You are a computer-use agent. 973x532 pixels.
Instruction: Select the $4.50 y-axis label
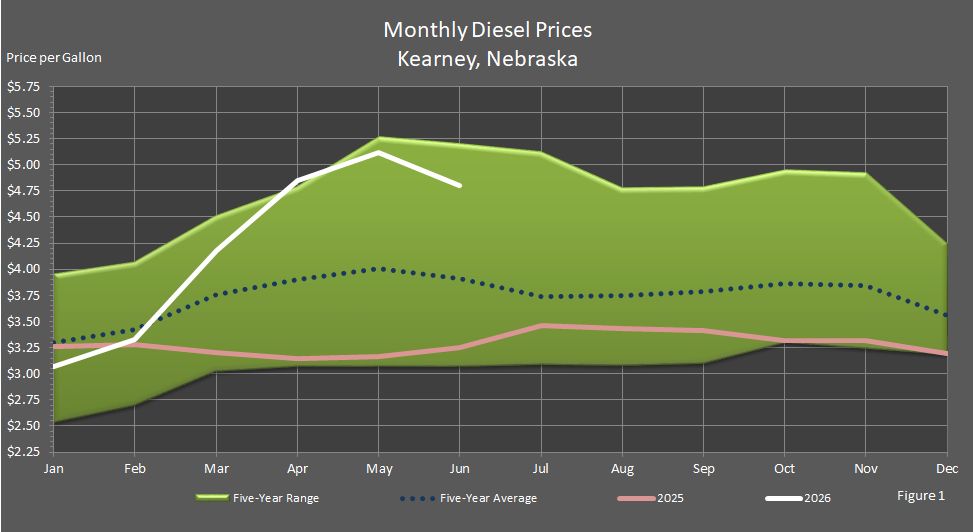[24, 217]
